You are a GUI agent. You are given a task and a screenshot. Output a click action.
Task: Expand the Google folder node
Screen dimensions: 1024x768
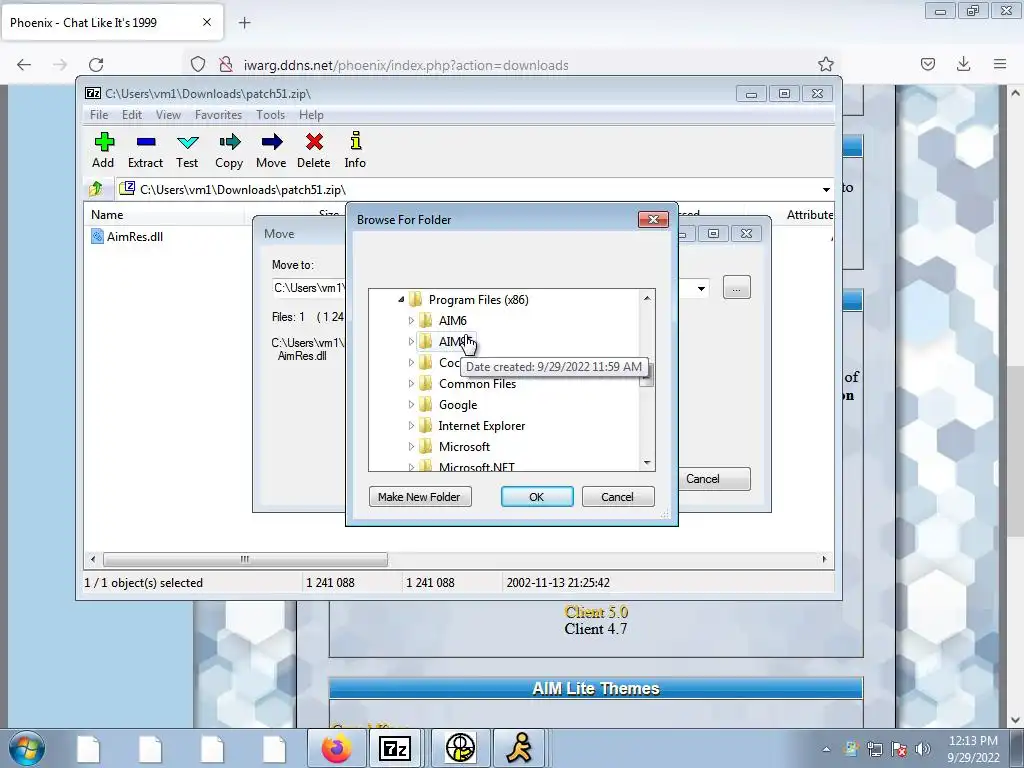[411, 404]
